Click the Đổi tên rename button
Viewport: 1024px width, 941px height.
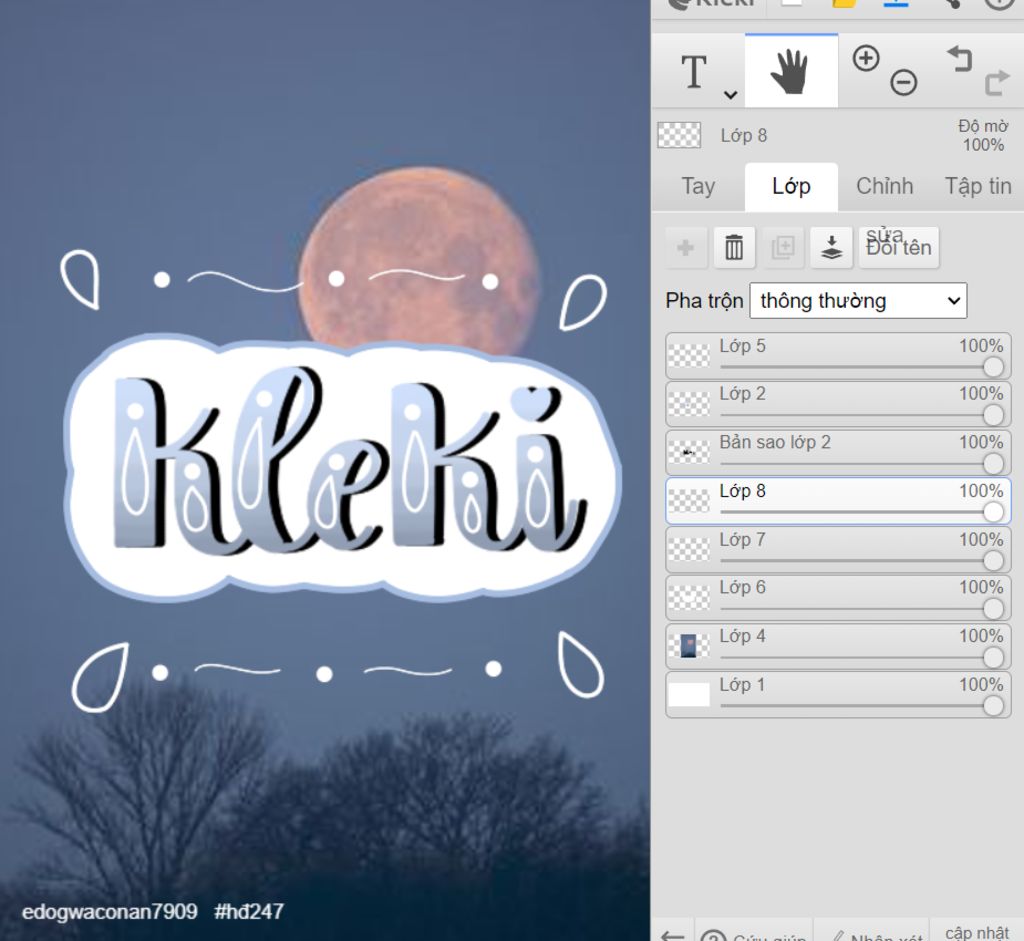899,247
